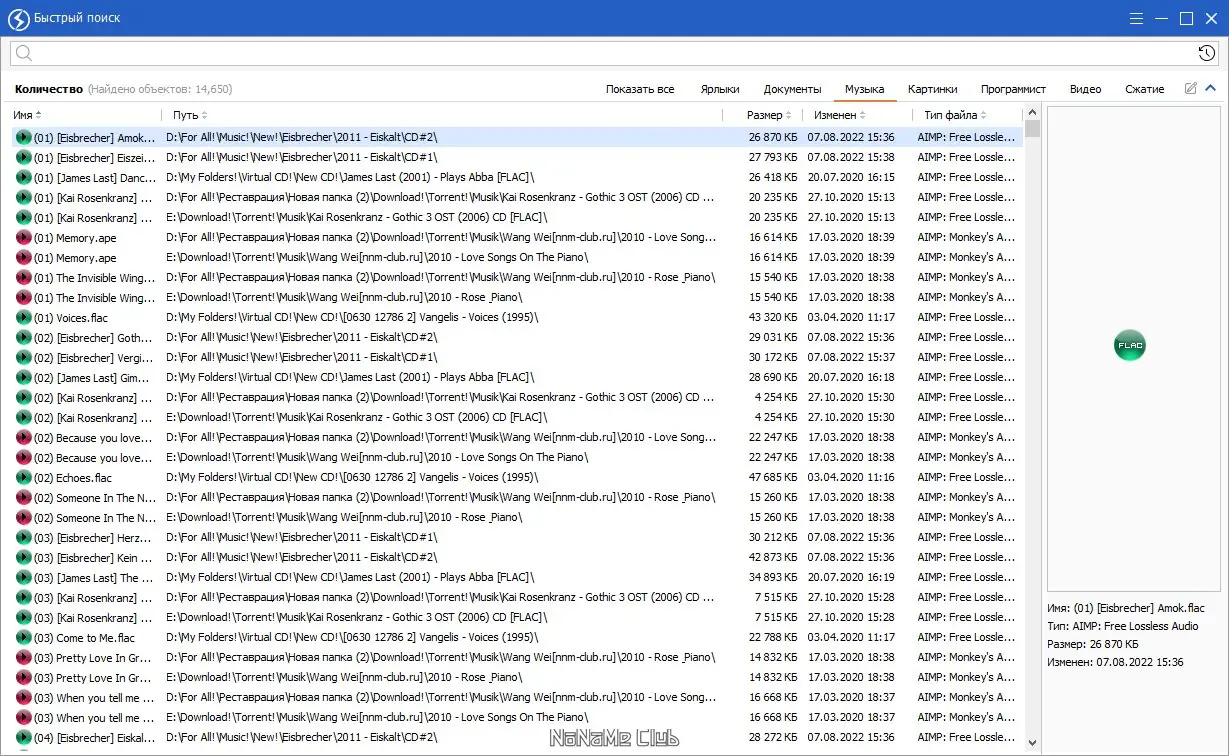Click file icon of (03) [Eisbrecher] Kein
This screenshot has height=756, width=1229.
click(24, 557)
